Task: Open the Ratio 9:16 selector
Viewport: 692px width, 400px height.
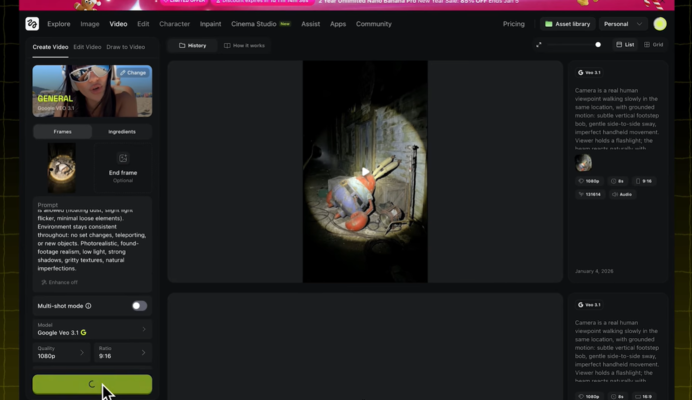Action: (x=123, y=352)
